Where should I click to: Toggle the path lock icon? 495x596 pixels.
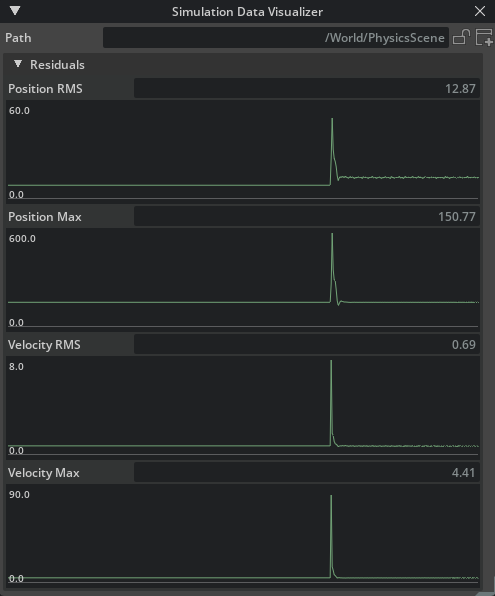coord(461,37)
